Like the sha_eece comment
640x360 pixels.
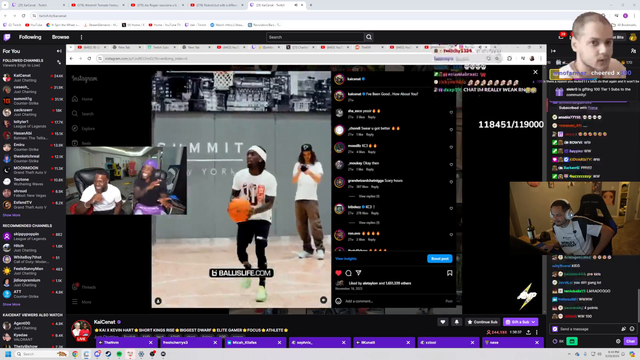pos(451,112)
